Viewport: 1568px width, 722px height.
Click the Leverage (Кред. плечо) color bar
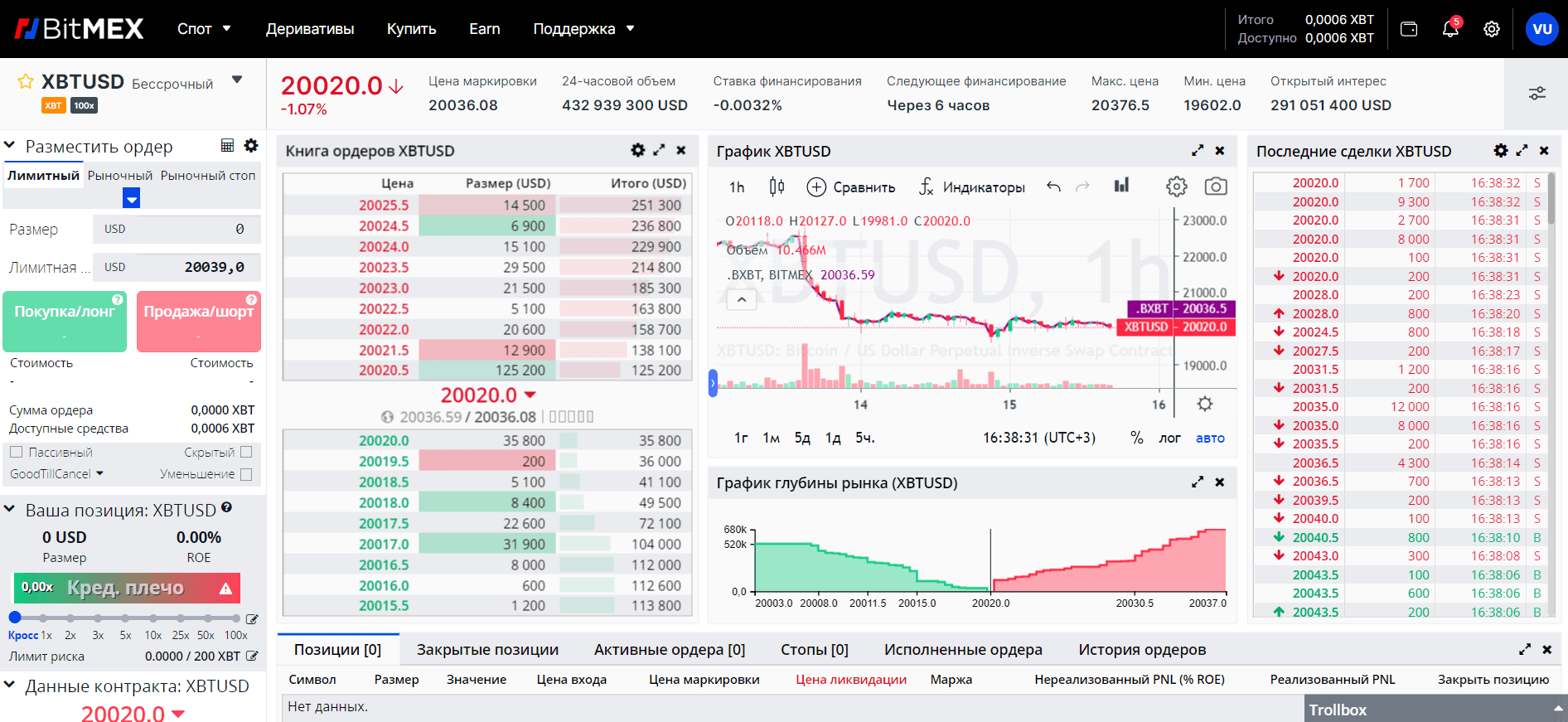pos(127,588)
